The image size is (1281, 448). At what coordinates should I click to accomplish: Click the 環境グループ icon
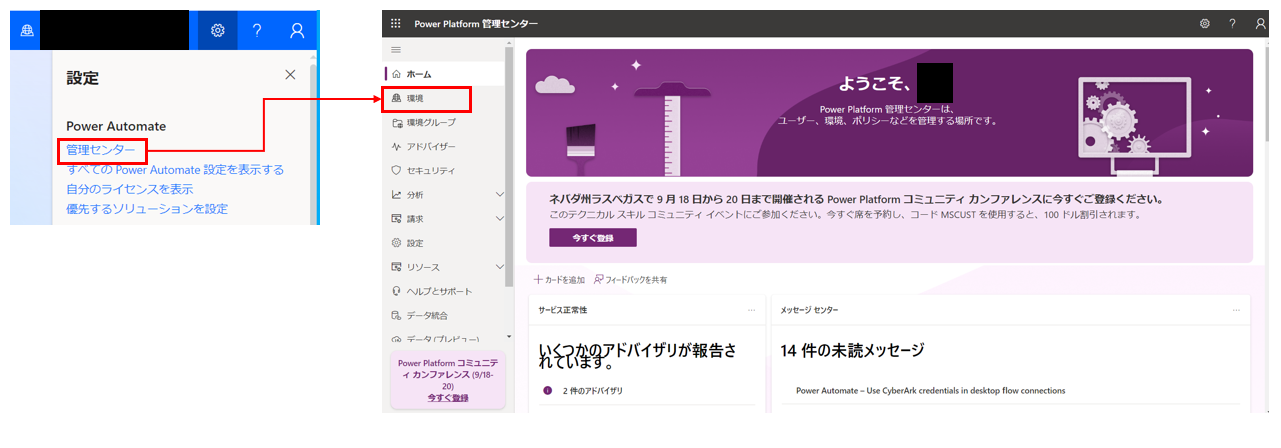click(x=397, y=122)
